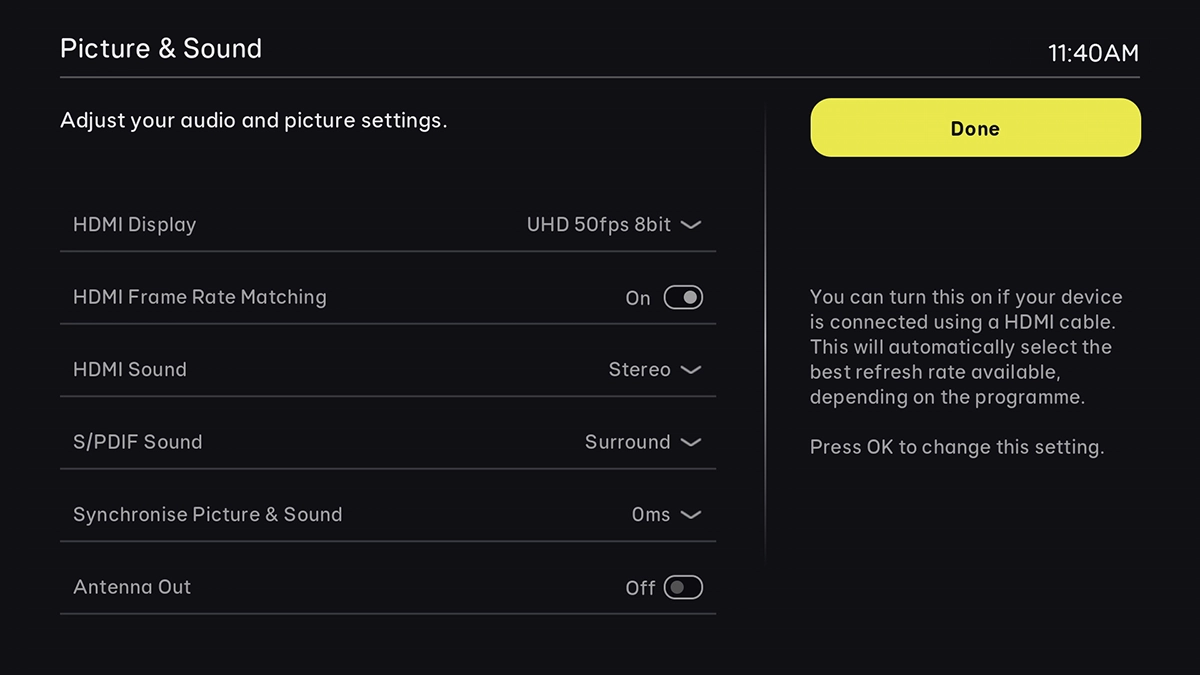The image size is (1200, 675).
Task: Select the Synchronise Picture & Sound label
Action: [207, 515]
